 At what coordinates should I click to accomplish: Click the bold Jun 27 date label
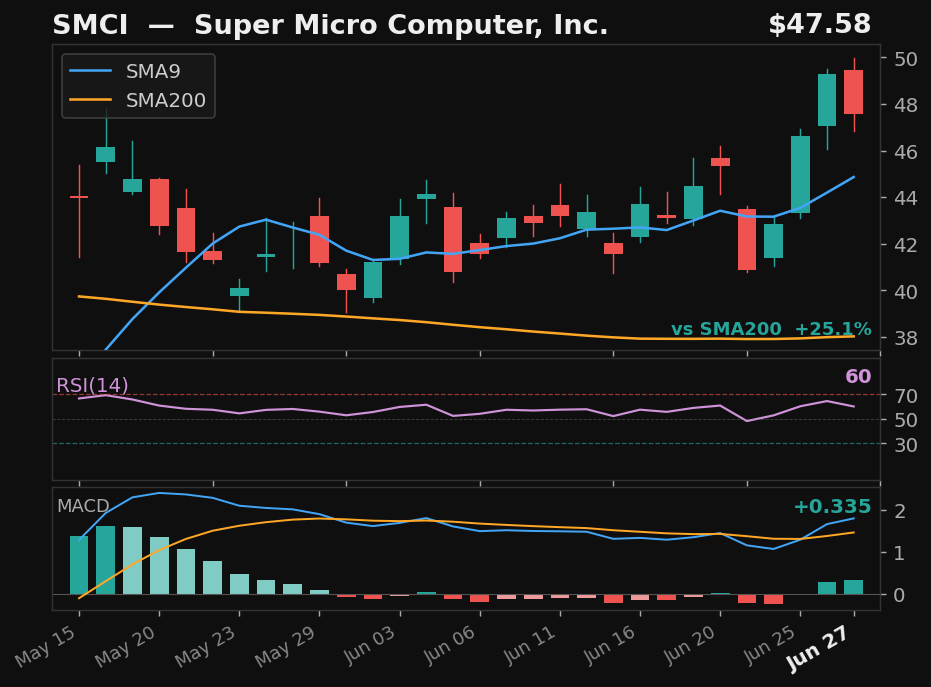coord(818,649)
